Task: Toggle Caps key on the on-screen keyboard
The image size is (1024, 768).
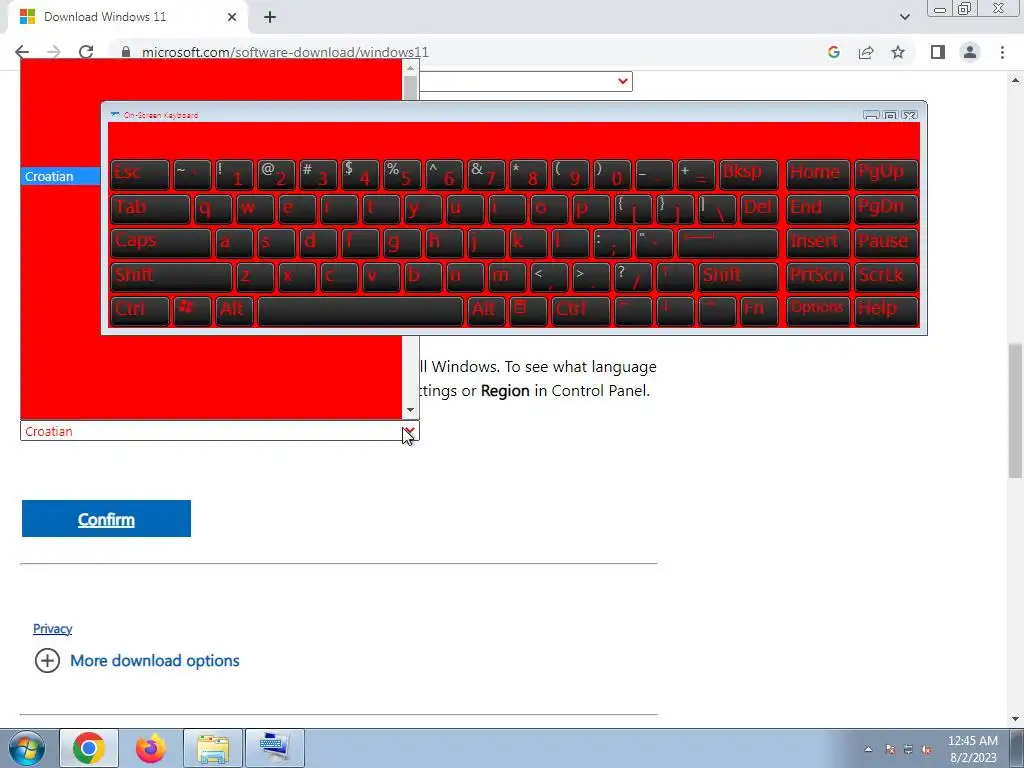Action: click(161, 242)
